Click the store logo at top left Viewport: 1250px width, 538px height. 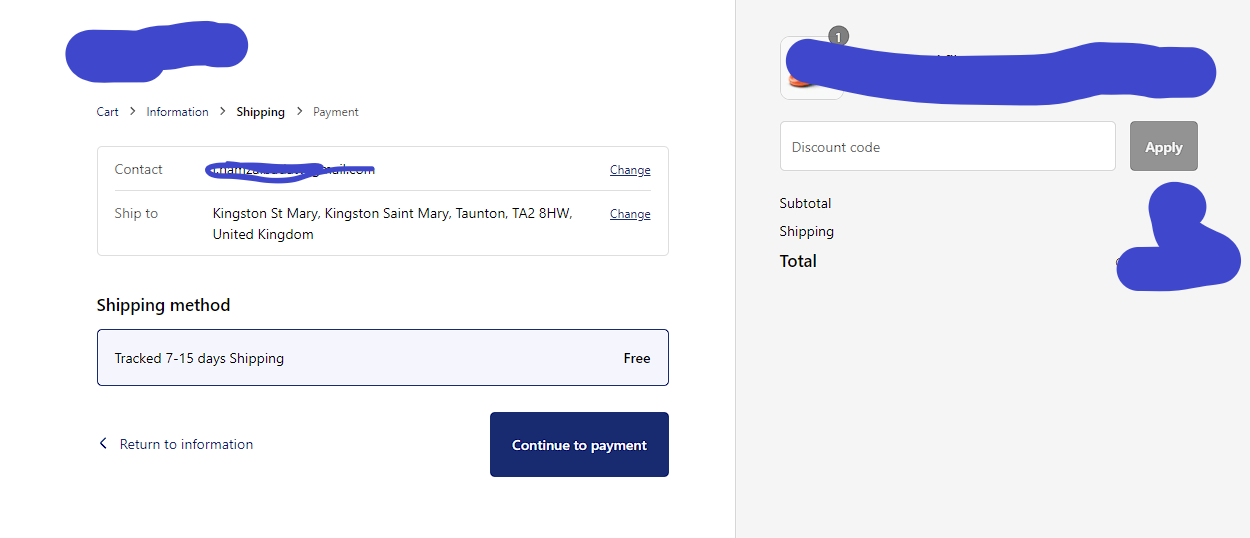[x=156, y=50]
